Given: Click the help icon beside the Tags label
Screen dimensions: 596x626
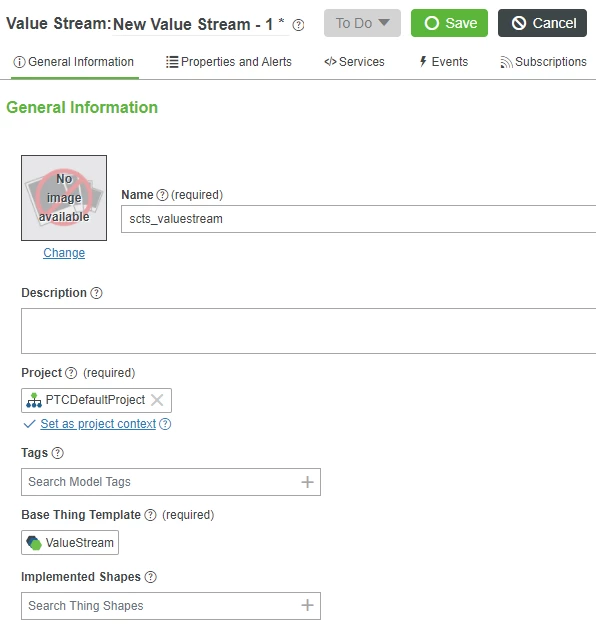Looking at the screenshot, I should tap(57, 453).
